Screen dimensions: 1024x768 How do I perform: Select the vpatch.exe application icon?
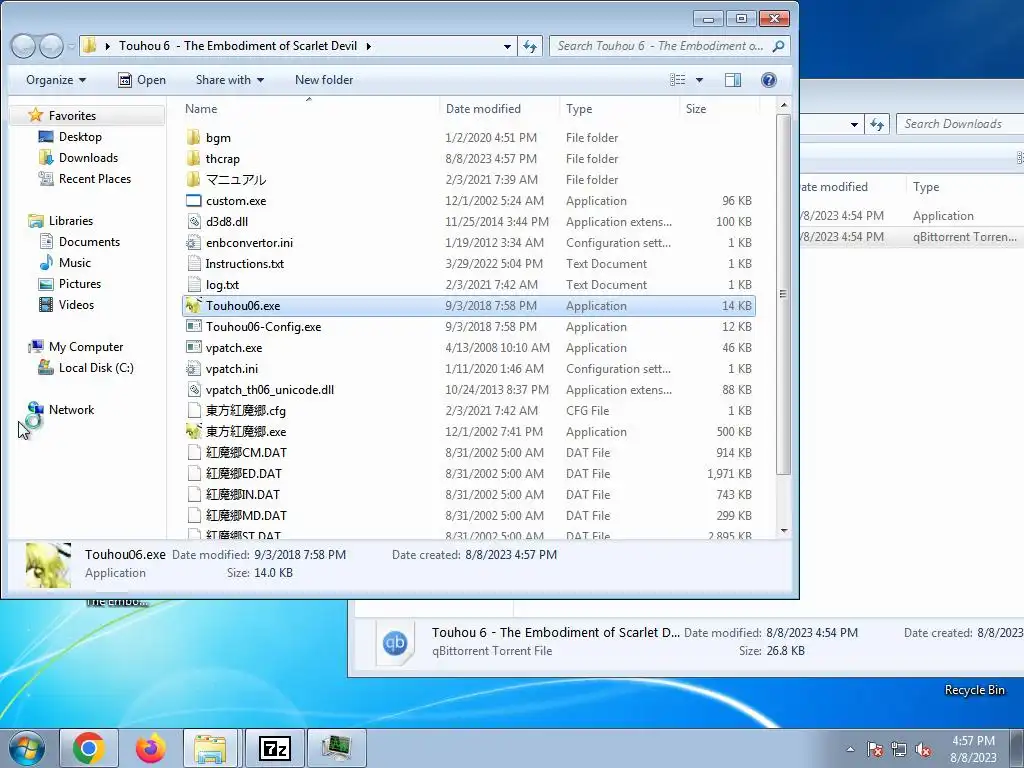tap(193, 347)
